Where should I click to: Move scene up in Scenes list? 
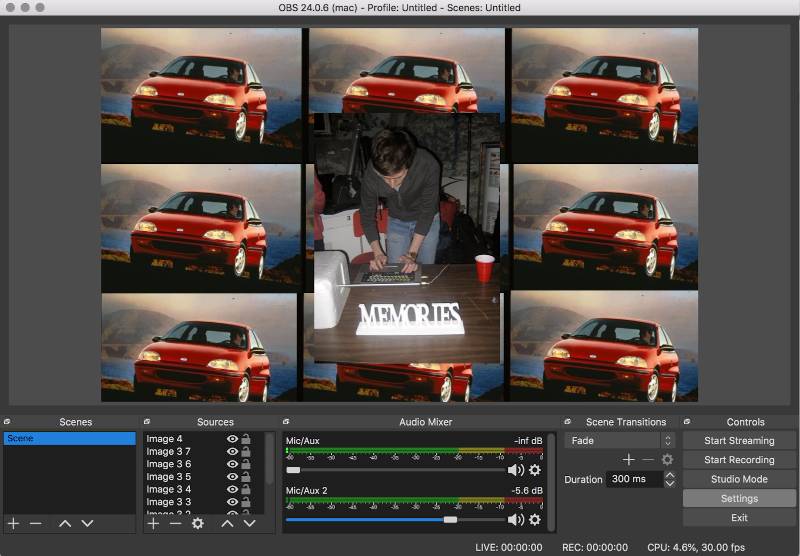(x=65, y=523)
